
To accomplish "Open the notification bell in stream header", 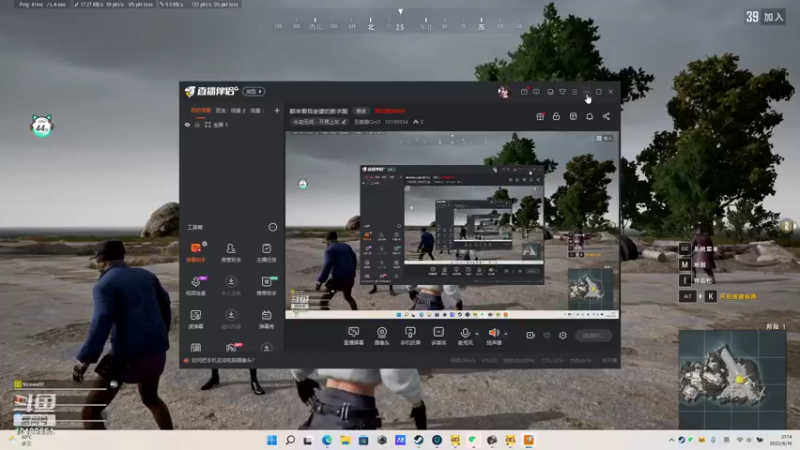I will (589, 116).
